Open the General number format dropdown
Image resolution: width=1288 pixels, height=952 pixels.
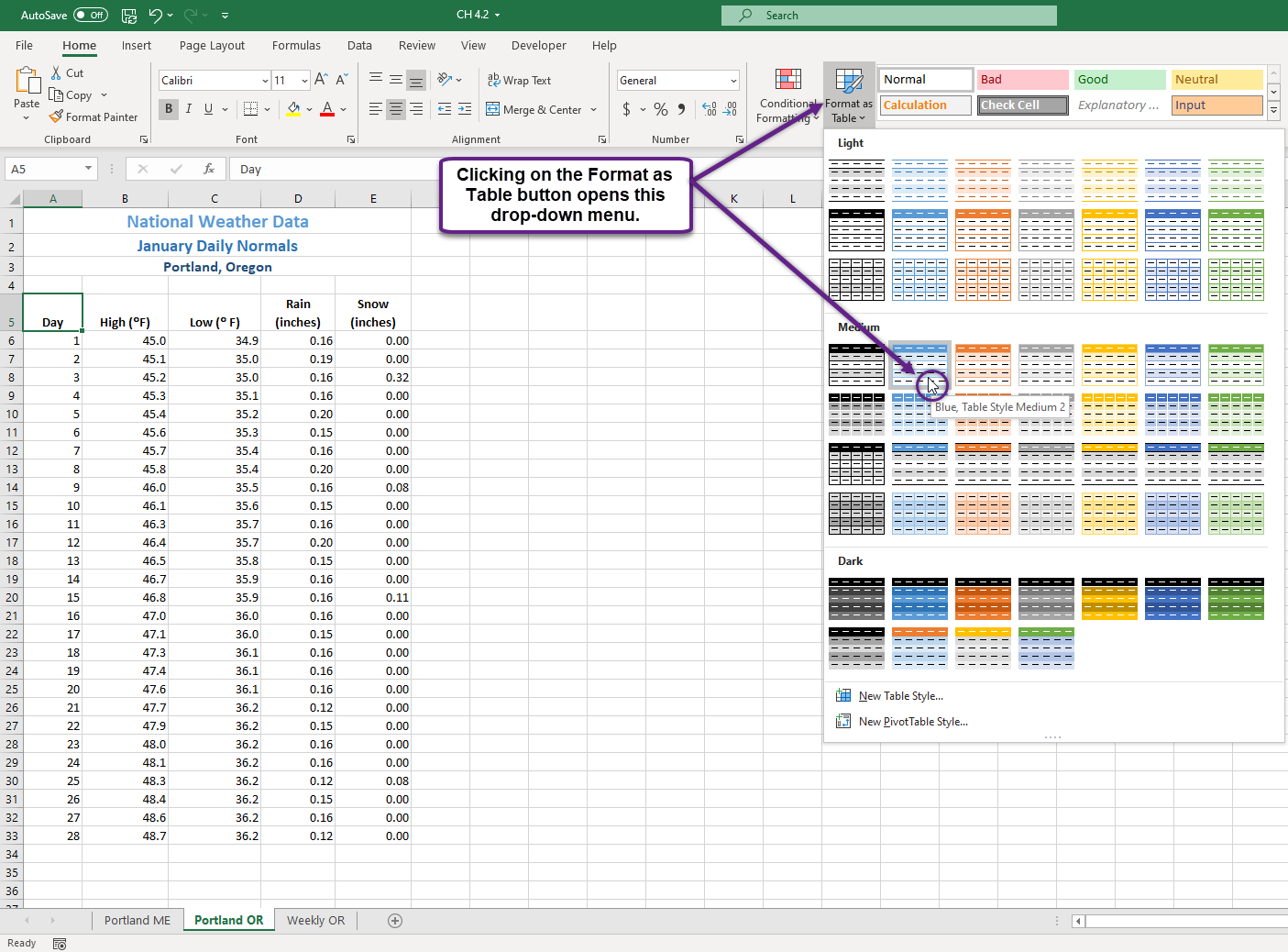point(733,81)
